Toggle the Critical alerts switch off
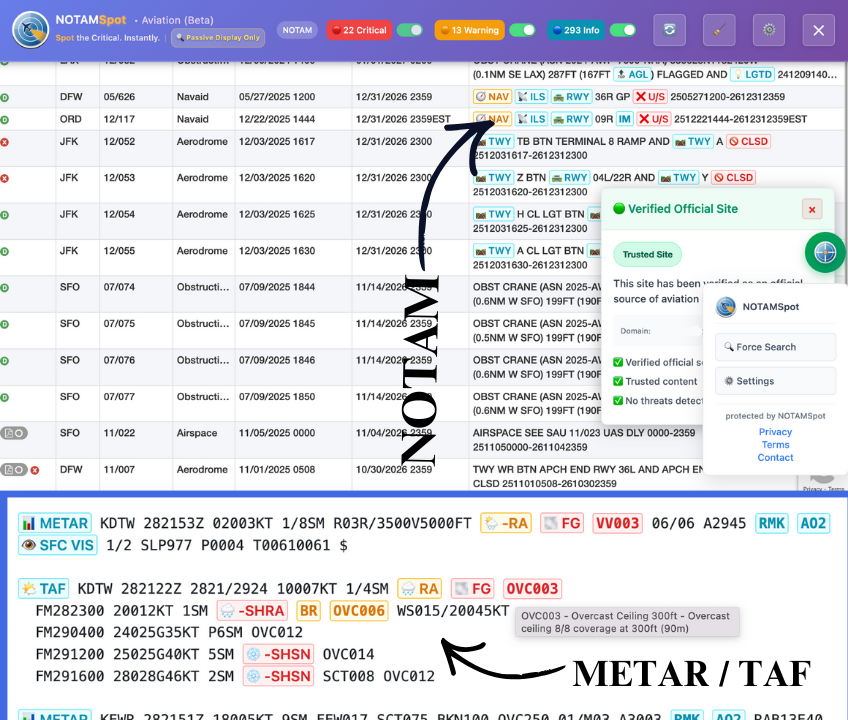848x720 pixels. [x=409, y=30]
